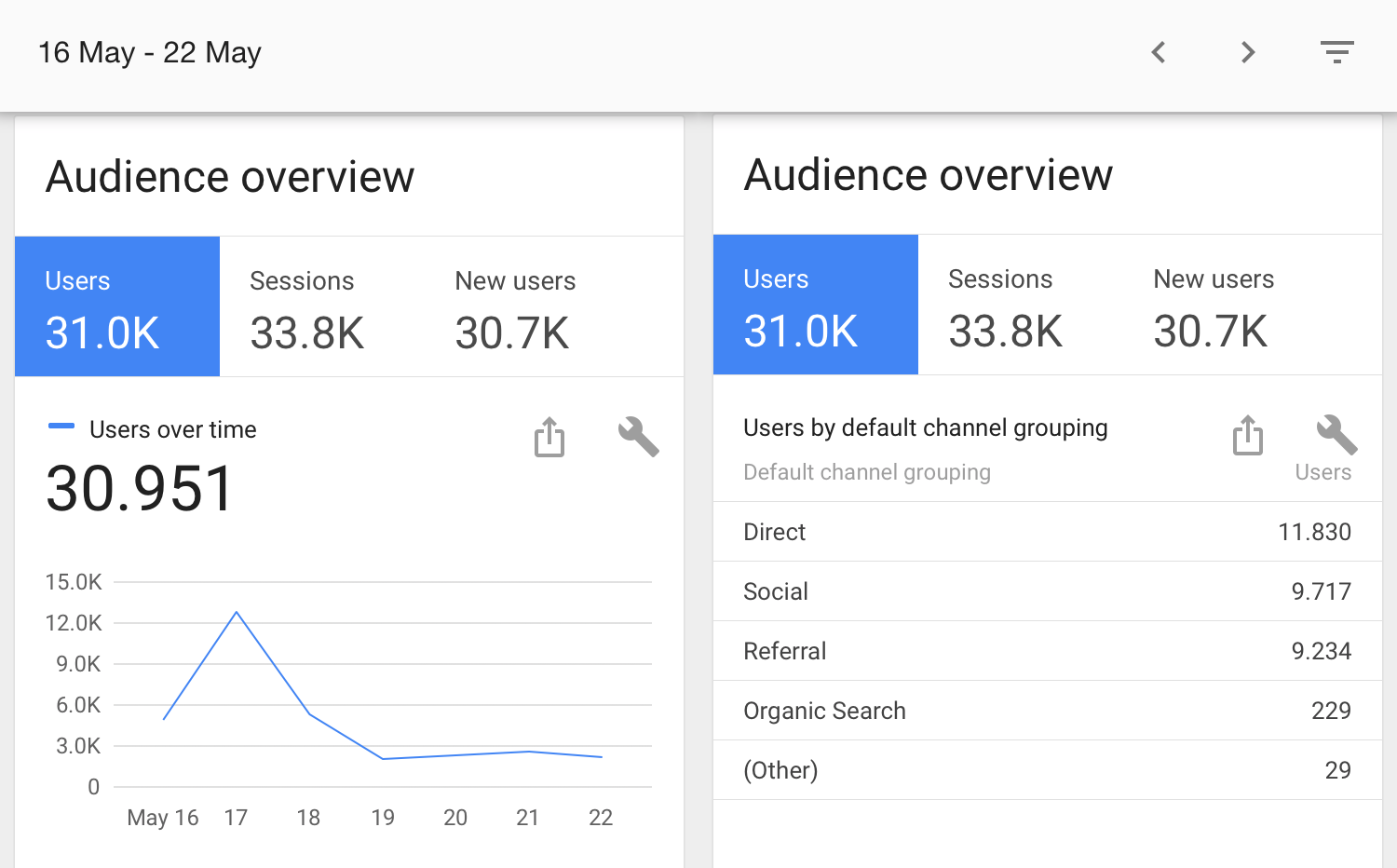Click the next date range arrow
Screen dimensions: 1397x868
point(1247,52)
